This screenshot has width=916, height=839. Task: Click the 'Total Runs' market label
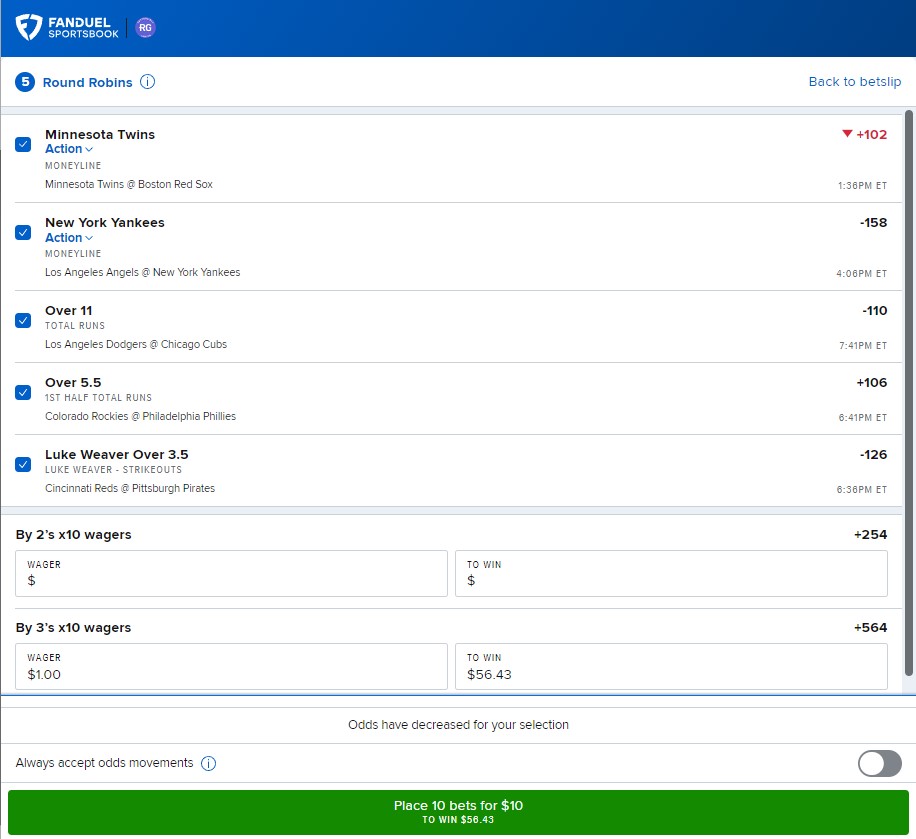tap(75, 326)
